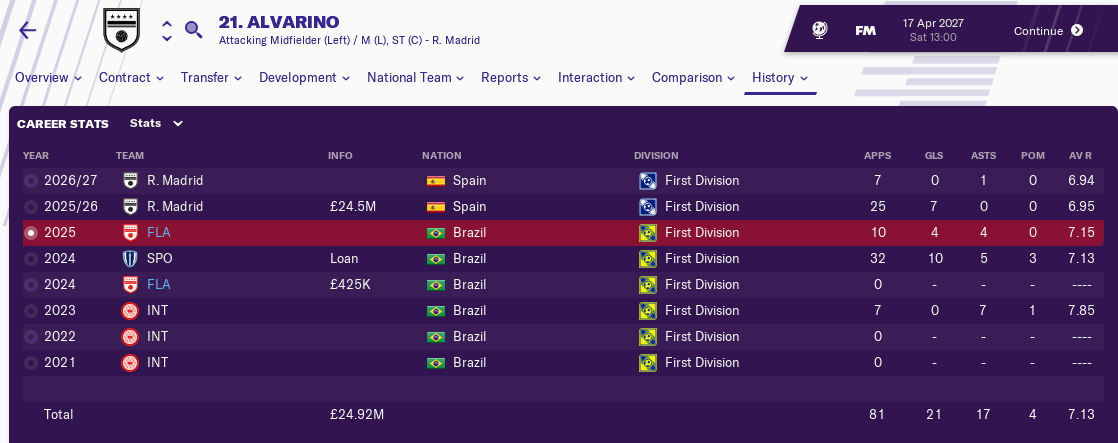Select the 2024 SPO loan row radio
1118x443 pixels.
point(31,258)
